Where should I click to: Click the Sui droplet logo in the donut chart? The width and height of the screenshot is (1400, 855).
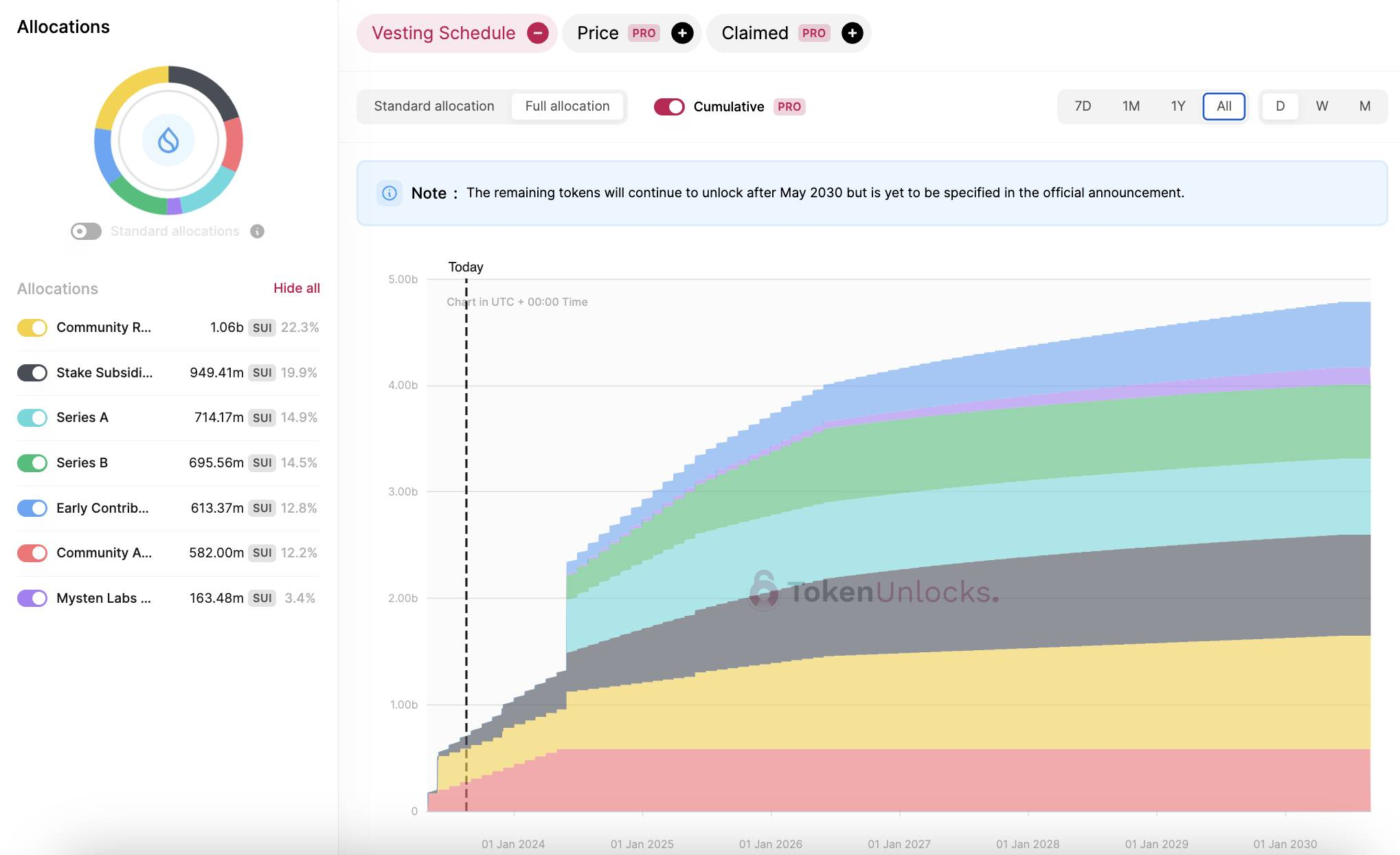[x=168, y=140]
